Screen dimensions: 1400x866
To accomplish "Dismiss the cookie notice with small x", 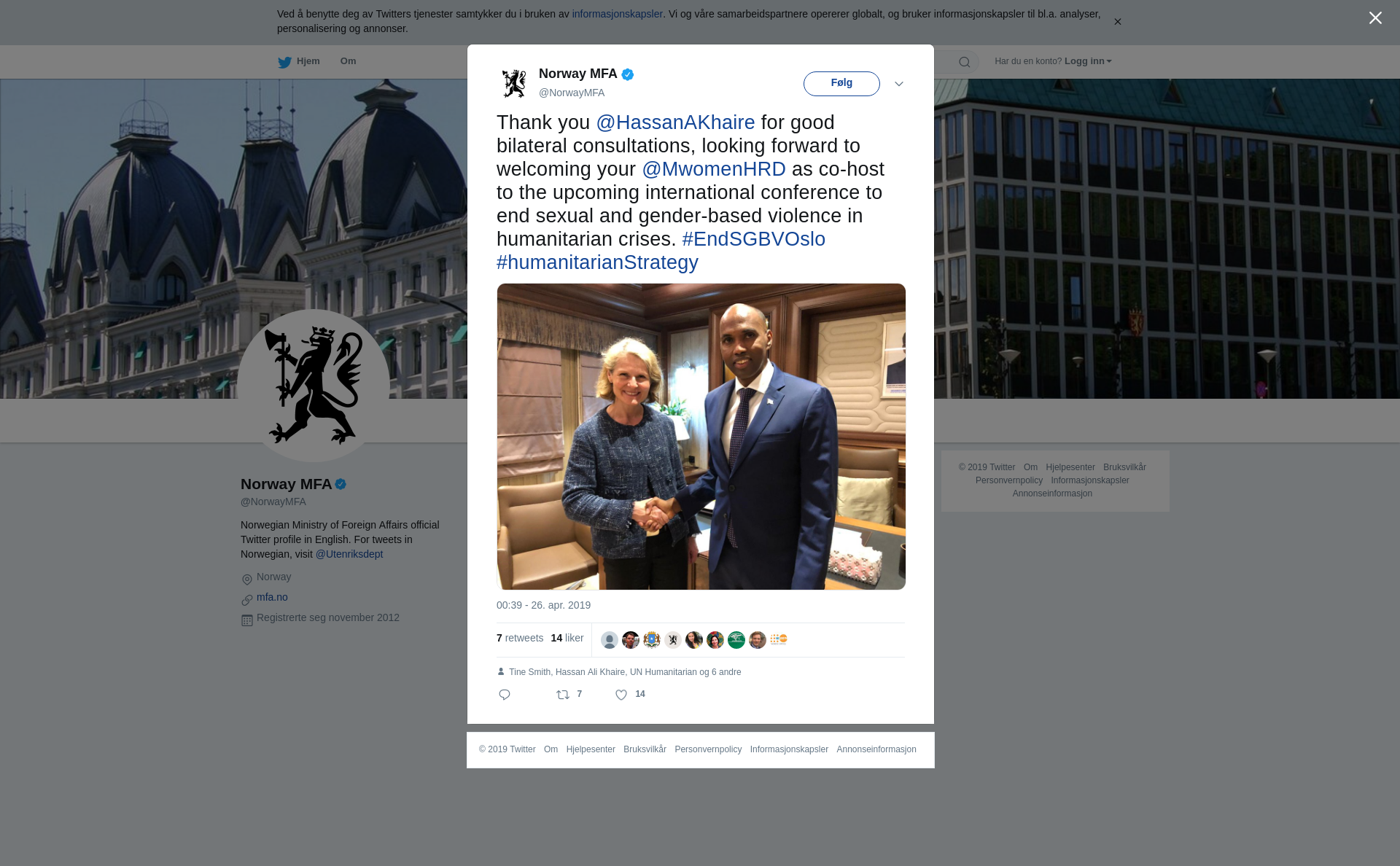I will tap(1117, 22).
